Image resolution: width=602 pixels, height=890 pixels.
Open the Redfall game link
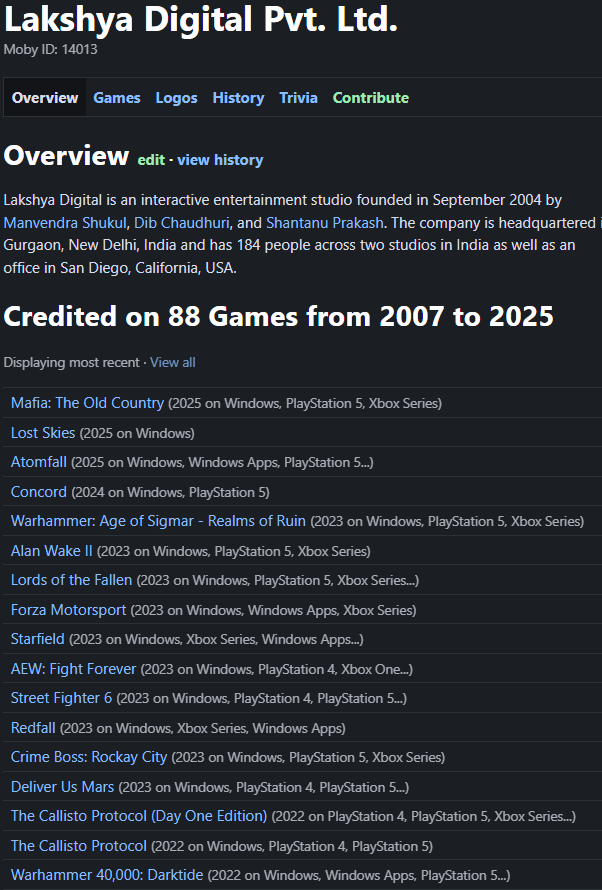tap(33, 728)
